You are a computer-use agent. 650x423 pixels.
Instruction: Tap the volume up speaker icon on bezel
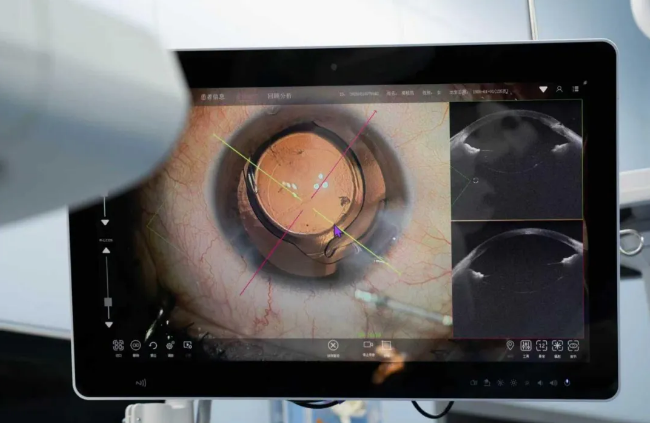tap(553, 383)
